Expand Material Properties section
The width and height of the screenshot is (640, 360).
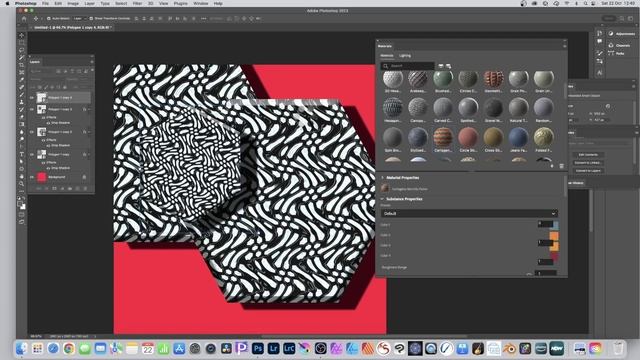pos(382,178)
